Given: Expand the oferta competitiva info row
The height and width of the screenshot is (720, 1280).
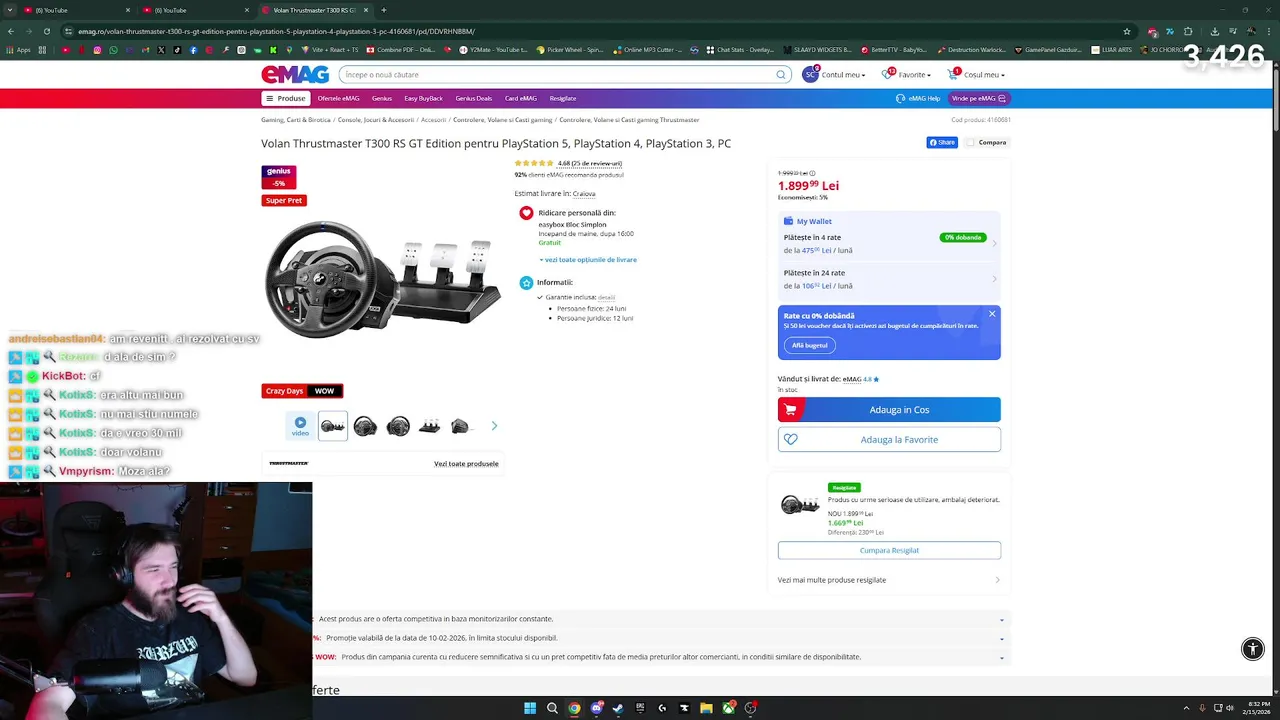Looking at the screenshot, I should 660,619.
